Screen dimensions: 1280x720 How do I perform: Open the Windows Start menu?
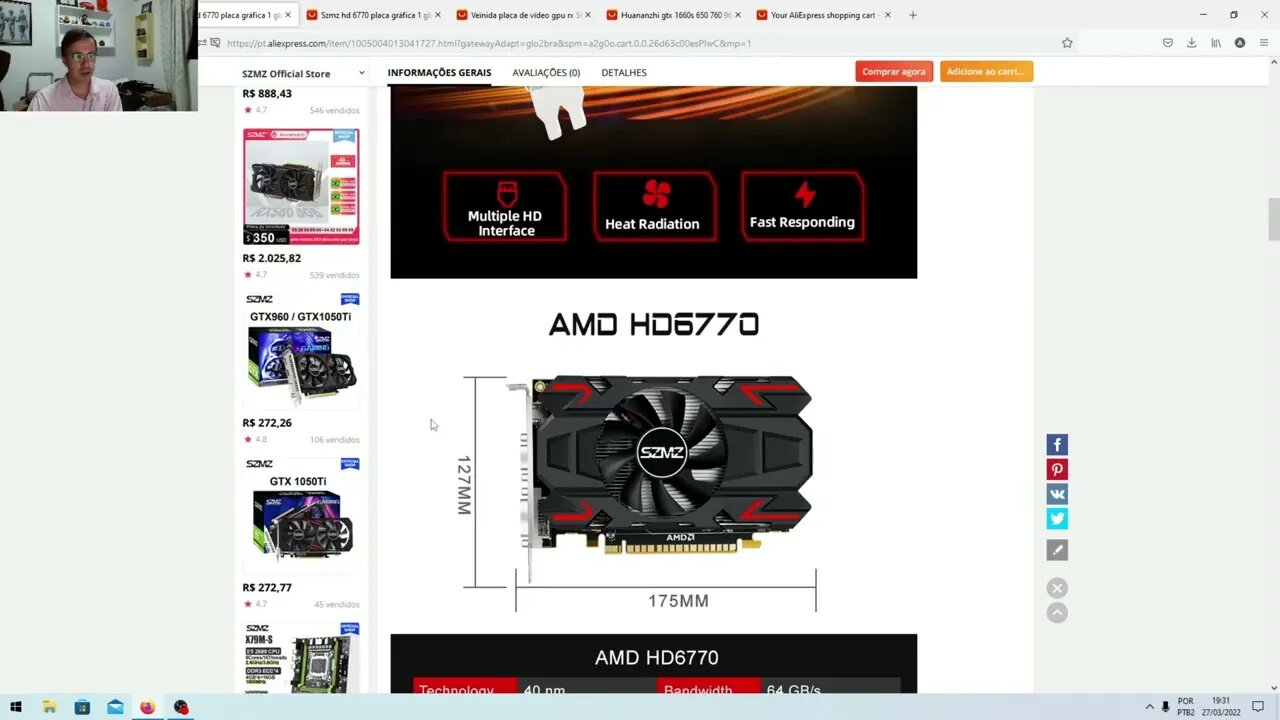click(16, 707)
